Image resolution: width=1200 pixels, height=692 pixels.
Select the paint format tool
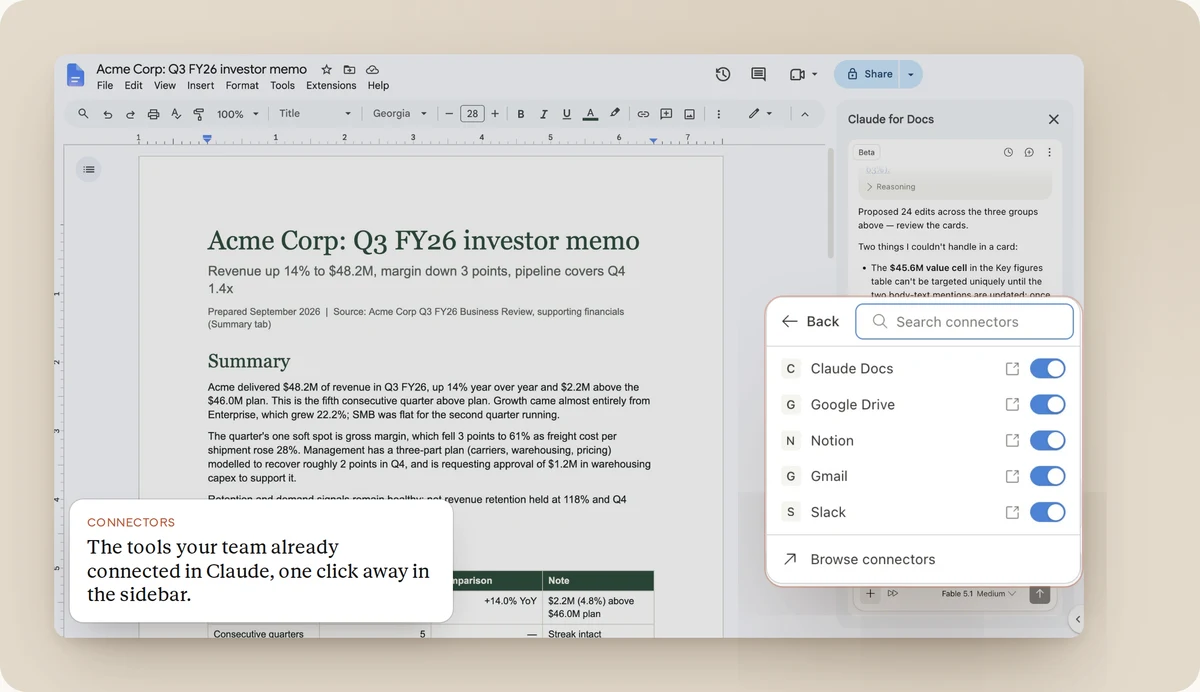[x=198, y=114]
